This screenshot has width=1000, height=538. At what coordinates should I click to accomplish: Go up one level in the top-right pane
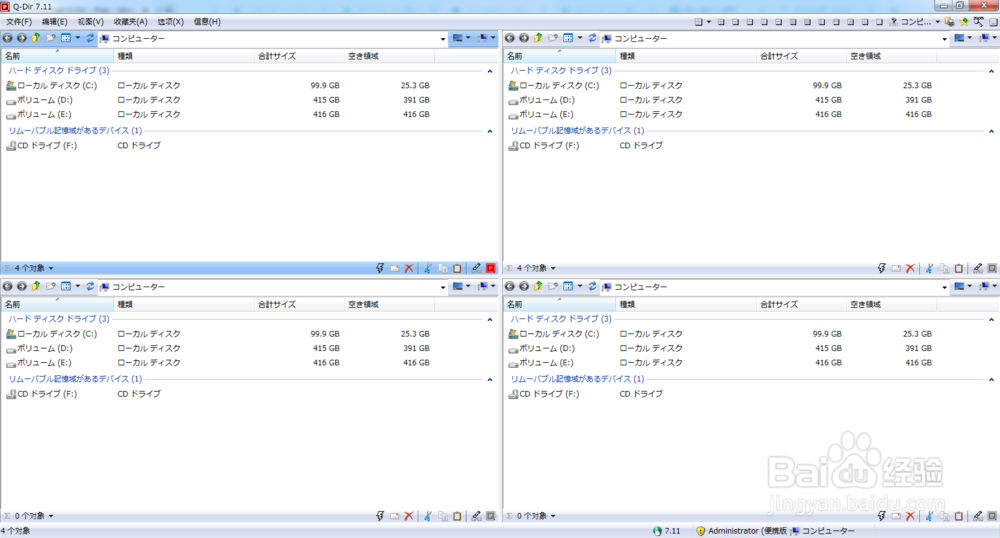538,38
